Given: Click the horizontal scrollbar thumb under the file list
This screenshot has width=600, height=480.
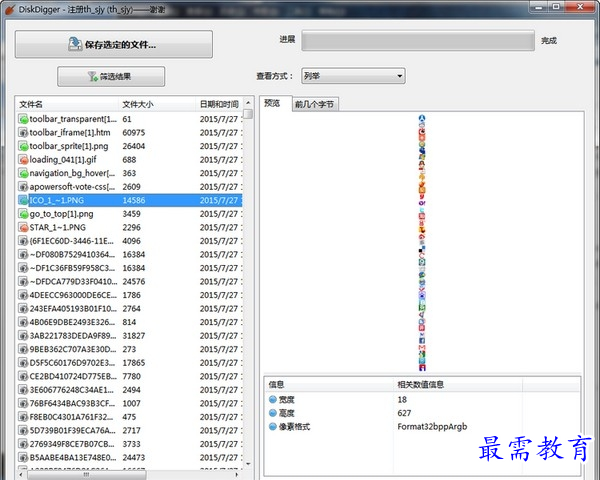Looking at the screenshot, I should [86, 475].
